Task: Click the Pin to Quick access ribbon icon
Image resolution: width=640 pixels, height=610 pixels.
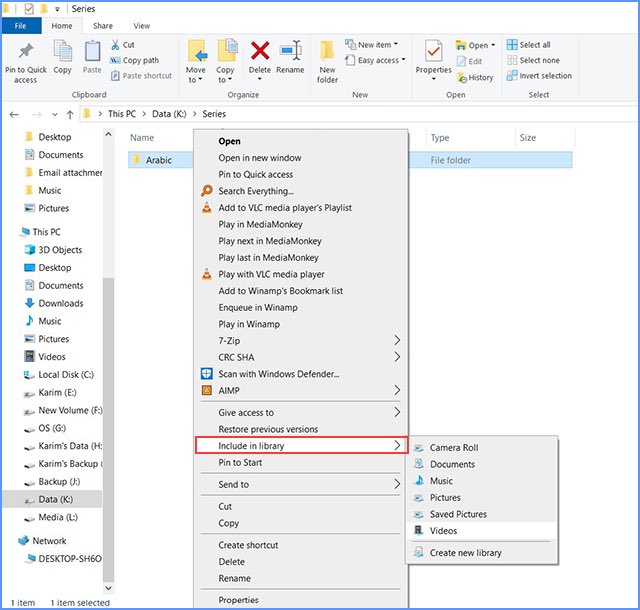Action: pos(26,52)
